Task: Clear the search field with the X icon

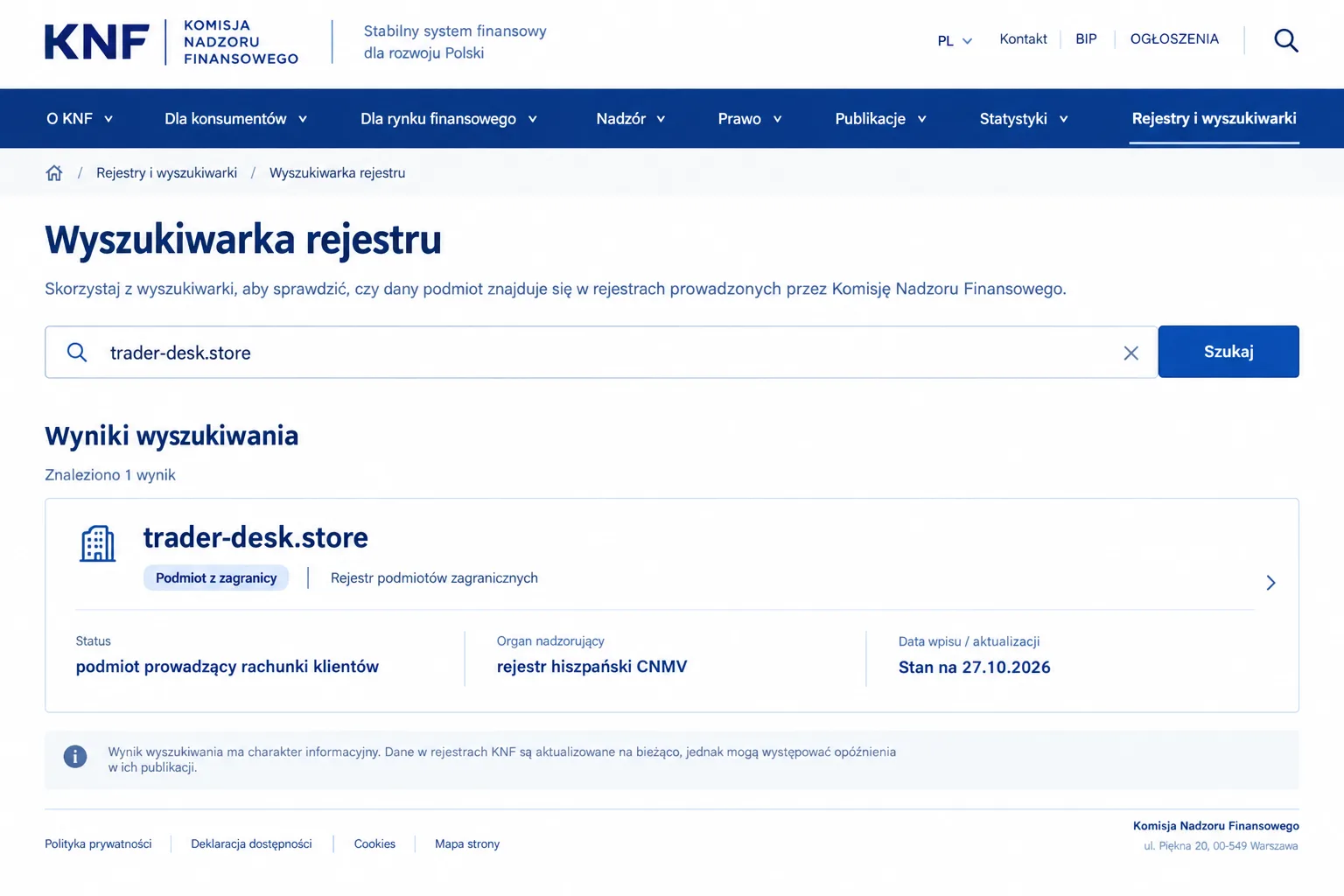Action: pyautogui.click(x=1130, y=353)
